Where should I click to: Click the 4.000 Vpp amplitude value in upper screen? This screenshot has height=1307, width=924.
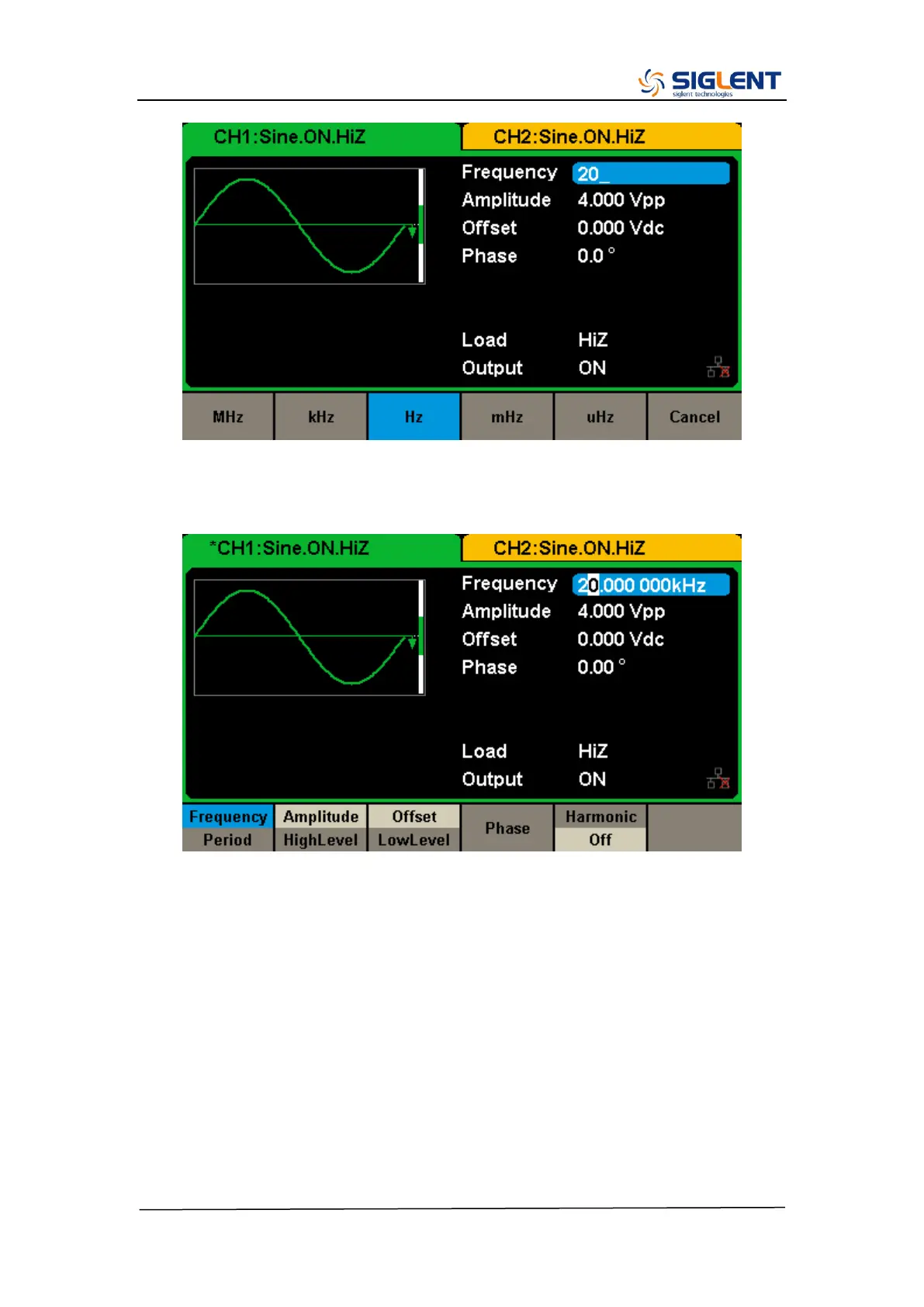621,200
